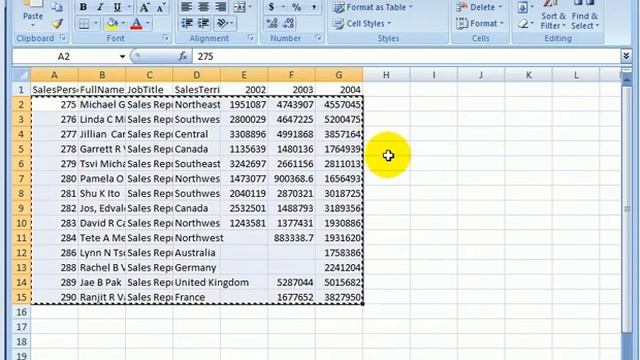Open Font Color dropdown arrow
This screenshot has height=360, width=640.
(148, 24)
